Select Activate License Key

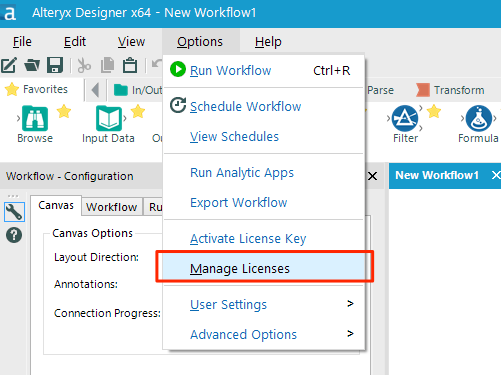pos(263,239)
